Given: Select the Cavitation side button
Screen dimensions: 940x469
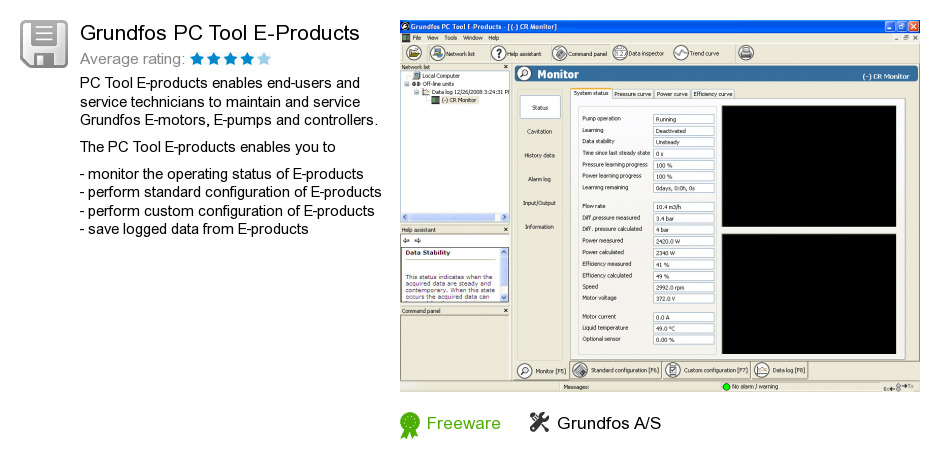Looking at the screenshot, I should (540, 131).
